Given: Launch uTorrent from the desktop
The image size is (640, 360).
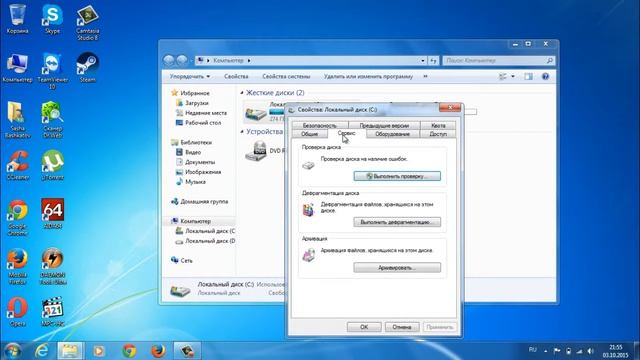Looking at the screenshot, I should point(52,165).
